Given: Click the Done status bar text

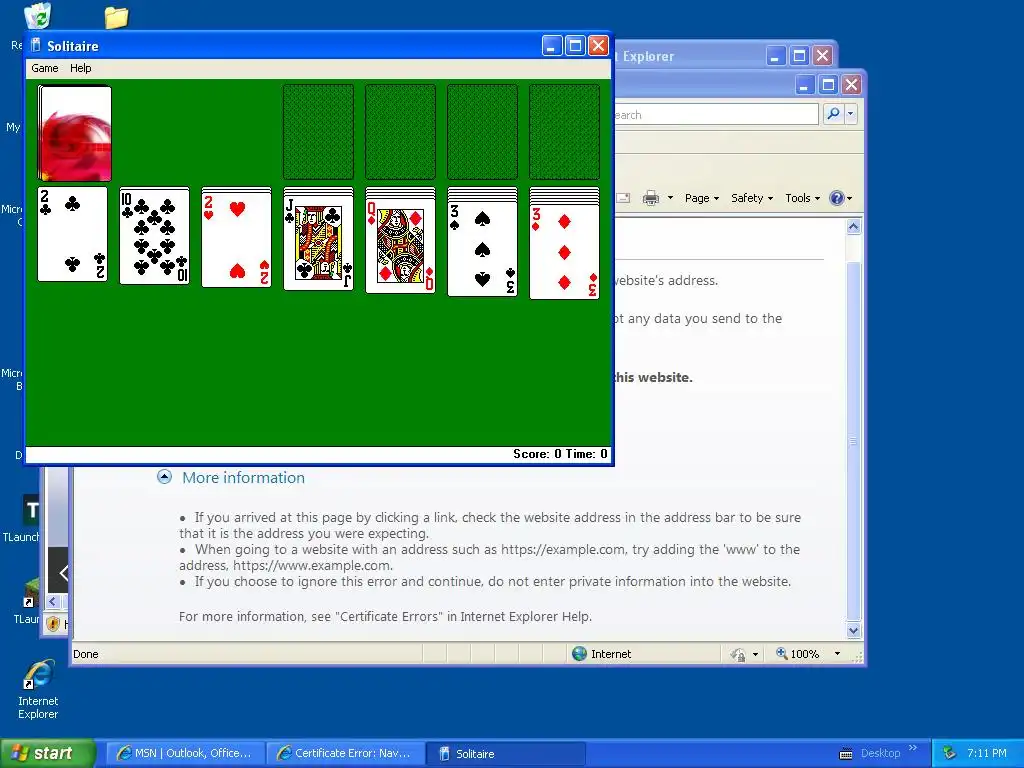Looking at the screenshot, I should 86,654.
